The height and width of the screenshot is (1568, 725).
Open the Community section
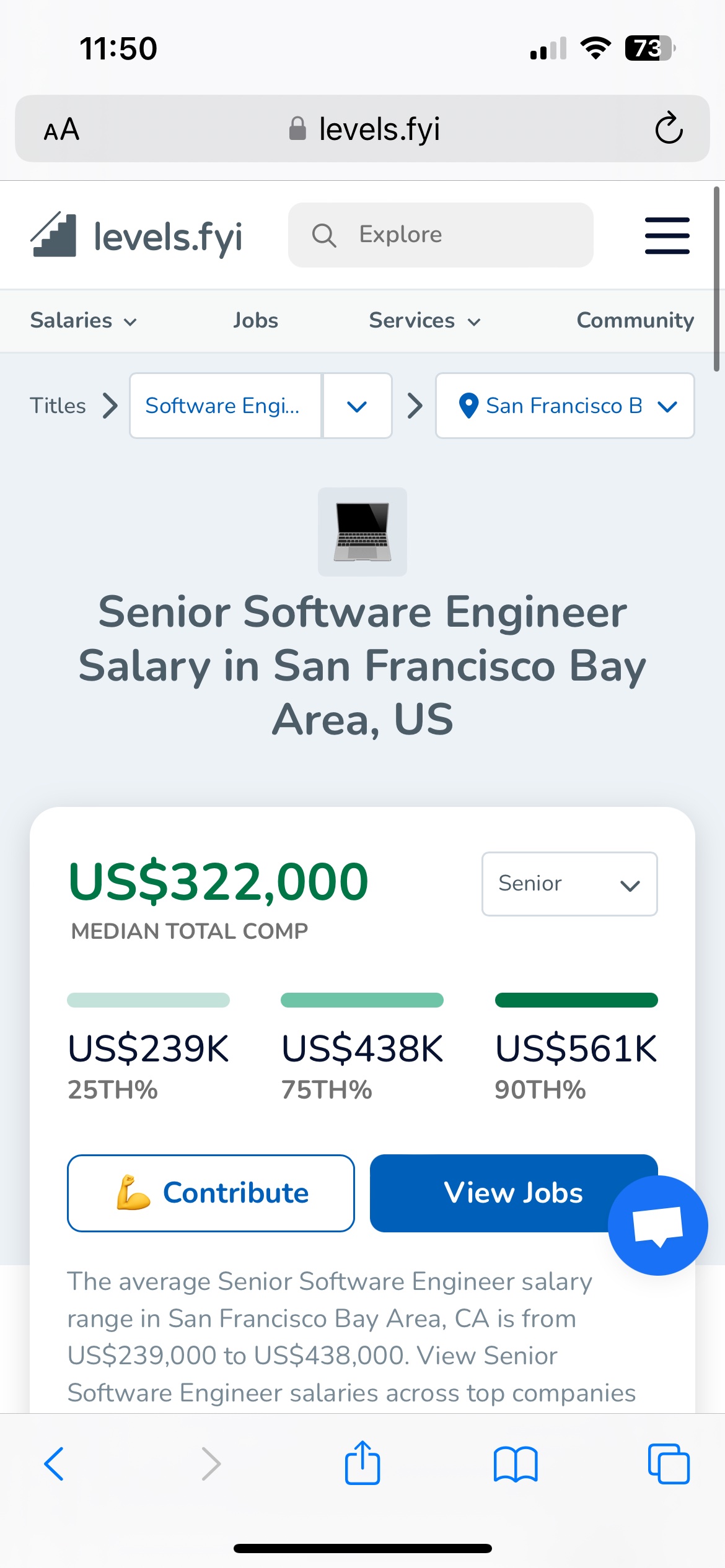tap(635, 321)
